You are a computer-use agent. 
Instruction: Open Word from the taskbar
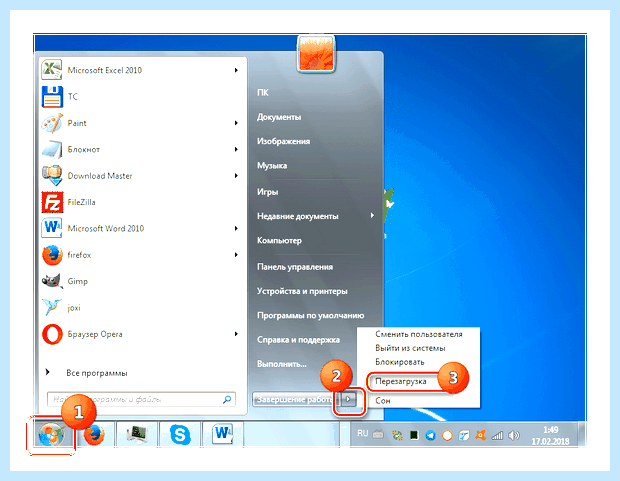(x=223, y=434)
